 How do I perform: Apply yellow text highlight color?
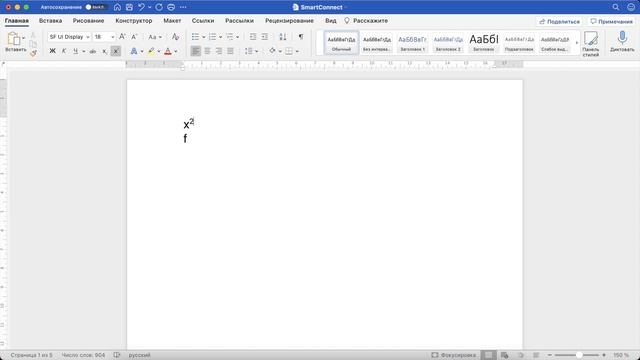pyautogui.click(x=151, y=51)
